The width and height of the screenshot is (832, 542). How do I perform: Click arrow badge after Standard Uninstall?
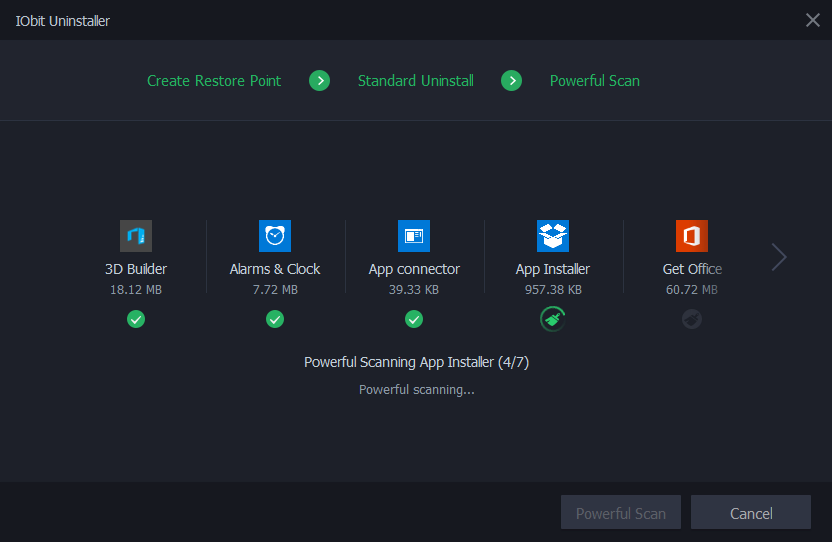[x=512, y=81]
